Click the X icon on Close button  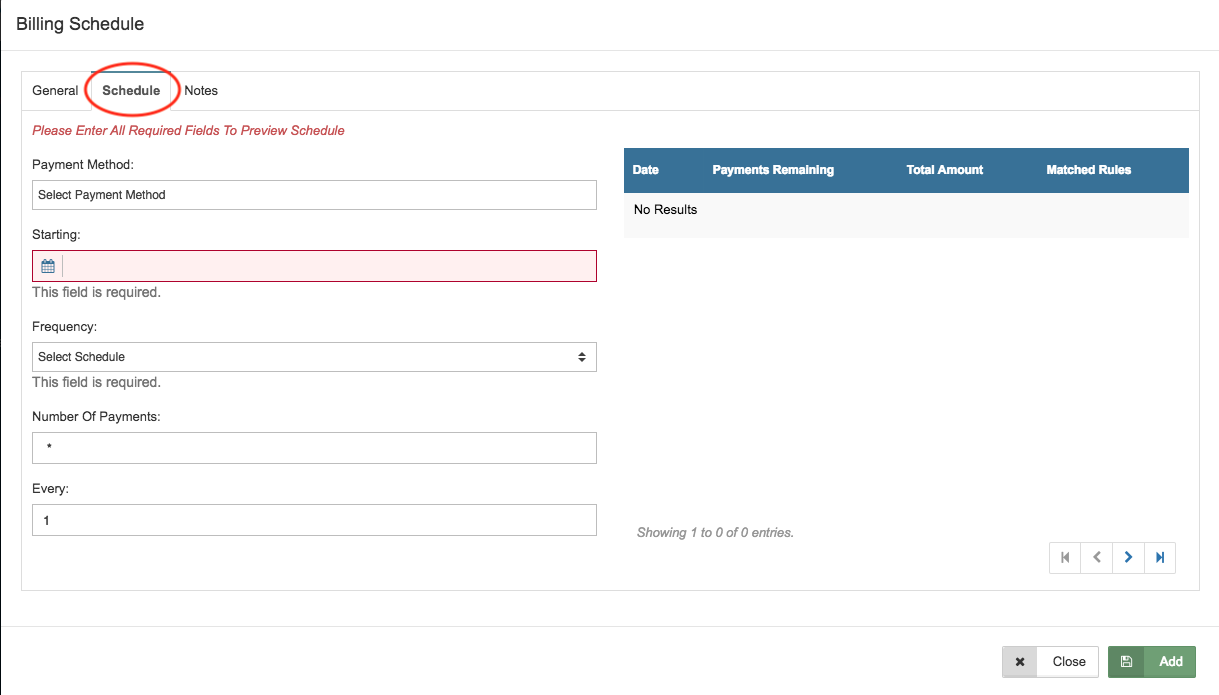(x=1020, y=661)
